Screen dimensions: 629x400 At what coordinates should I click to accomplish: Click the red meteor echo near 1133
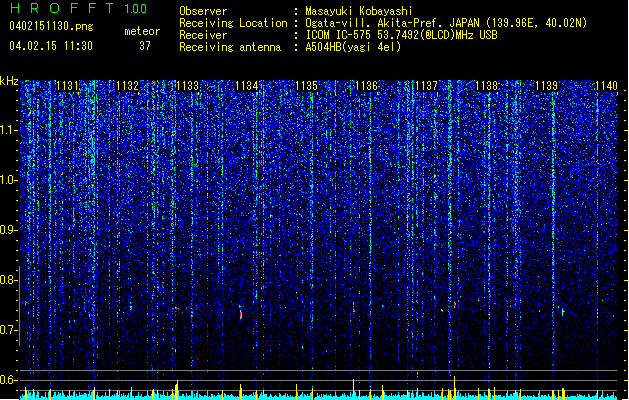pos(176,308)
